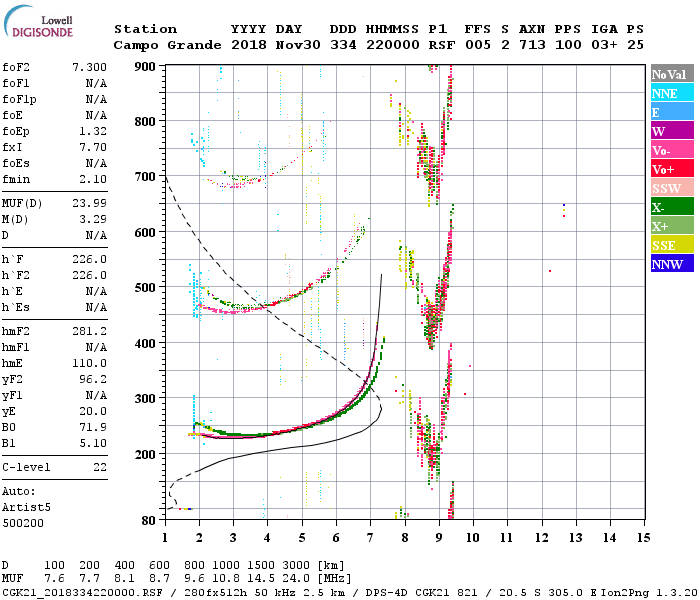
Task: Click the 80 km height axis label
Action: pyautogui.click(x=149, y=520)
